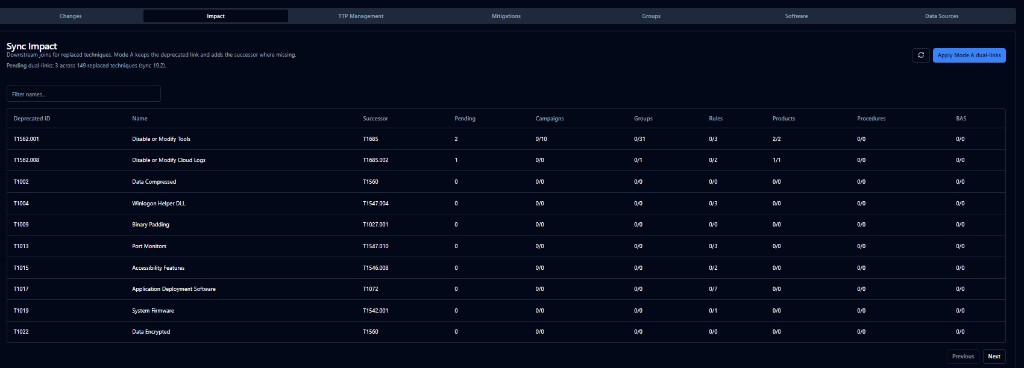1024x368 pixels.
Task: Click successor T1072
Action: coord(371,289)
